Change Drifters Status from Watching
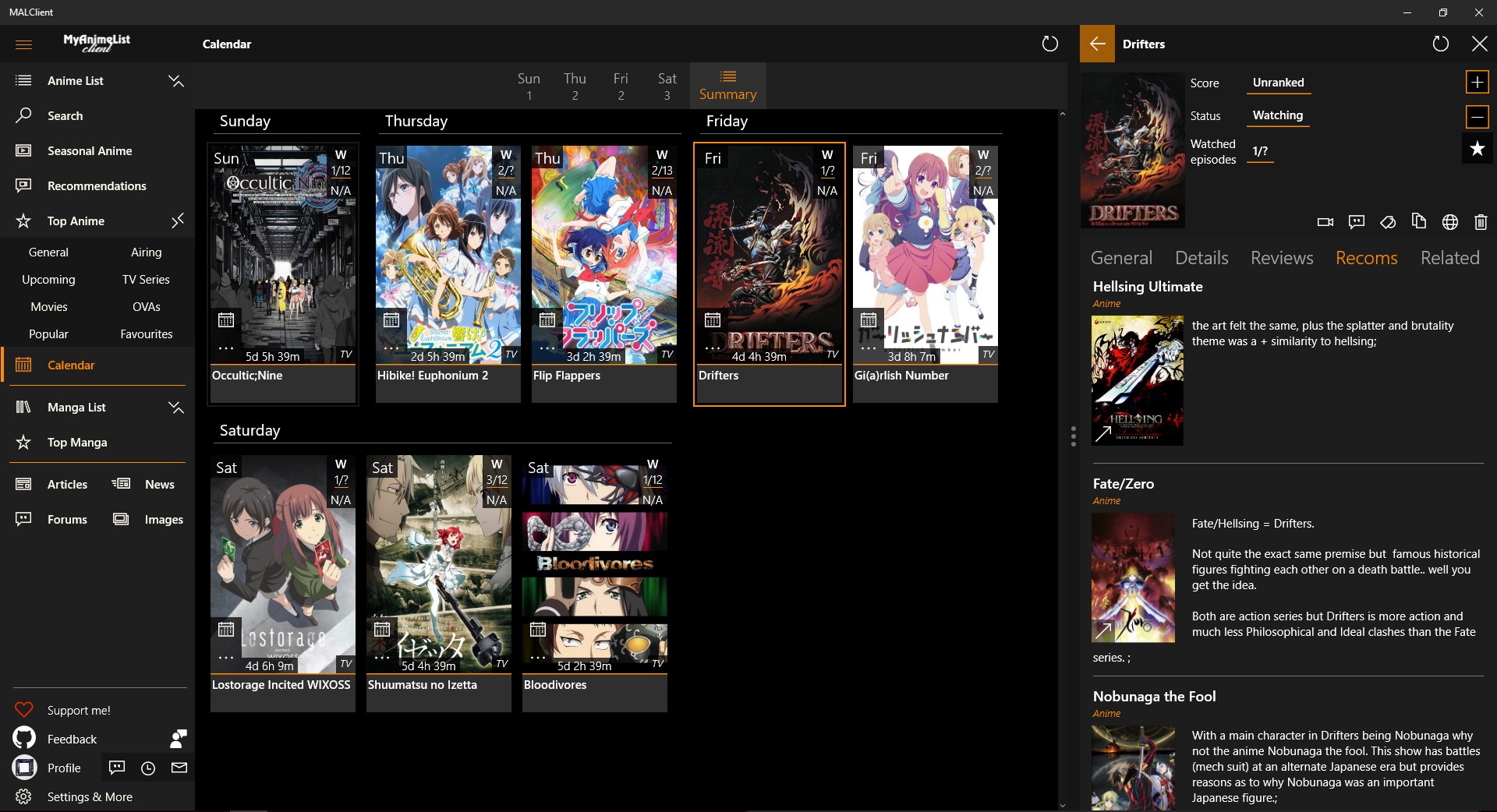 pos(1278,115)
